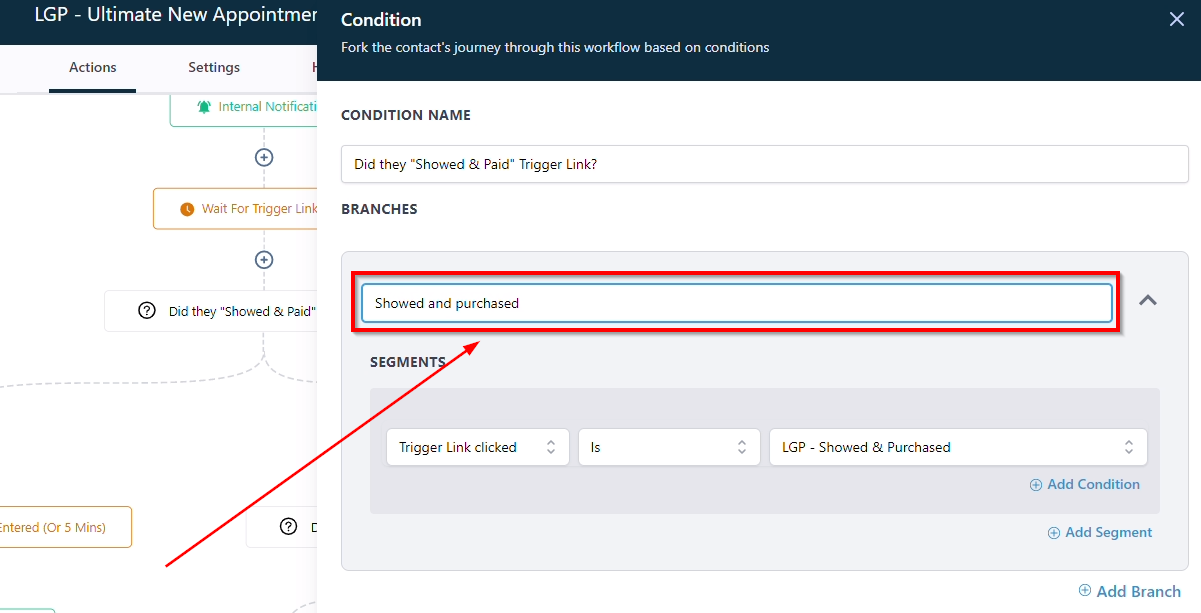Collapse the Showed and purchased branch
Screen dimensions: 1201x613
tap(1148, 300)
